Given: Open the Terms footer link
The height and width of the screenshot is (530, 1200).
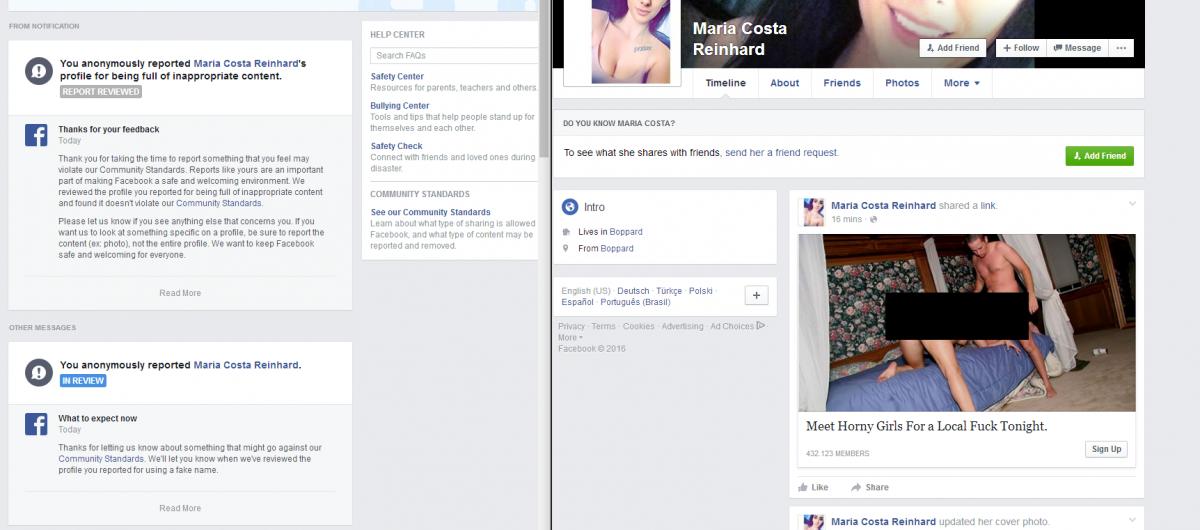Looking at the screenshot, I should (603, 326).
